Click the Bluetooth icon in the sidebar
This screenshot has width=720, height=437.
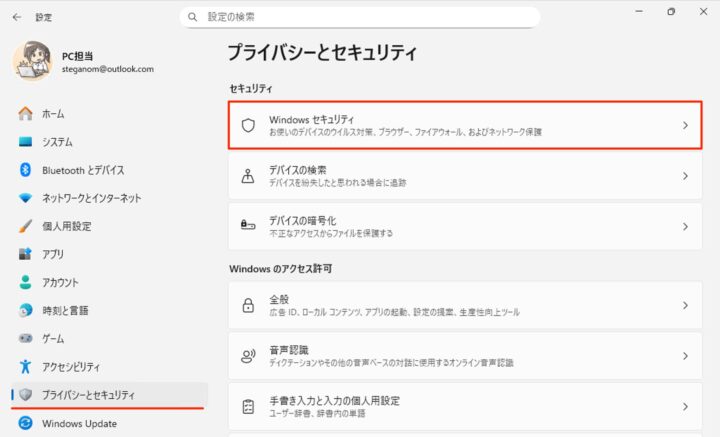click(26, 170)
